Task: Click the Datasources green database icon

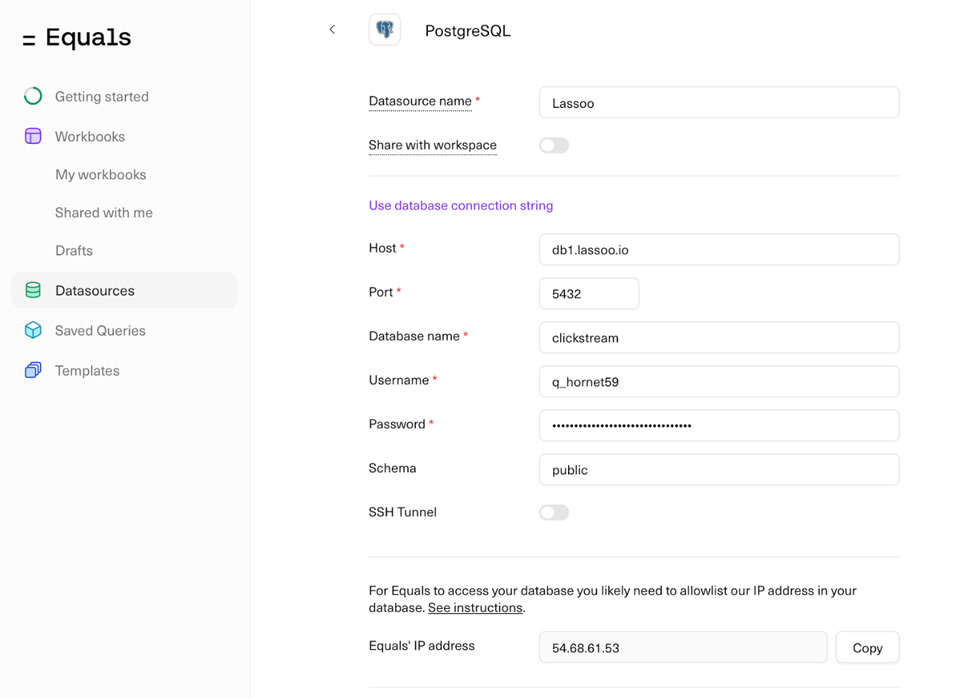Action: (33, 290)
